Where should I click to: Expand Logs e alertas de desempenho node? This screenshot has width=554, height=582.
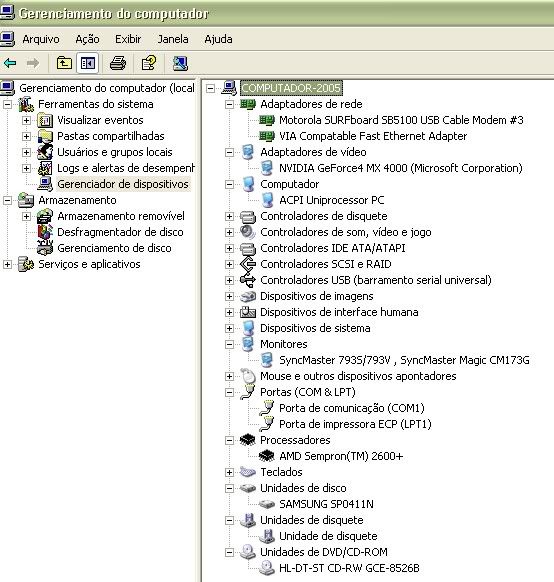[26, 168]
